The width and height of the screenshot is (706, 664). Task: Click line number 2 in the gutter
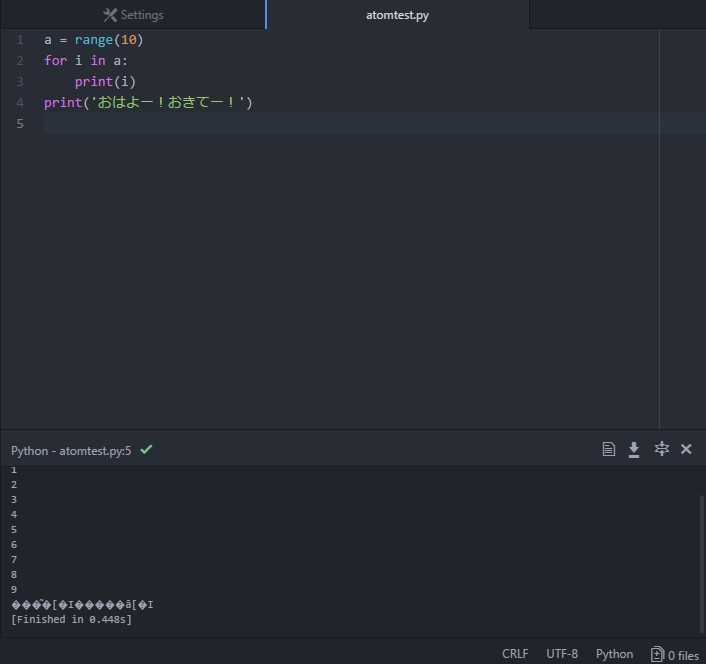[x=20, y=61]
